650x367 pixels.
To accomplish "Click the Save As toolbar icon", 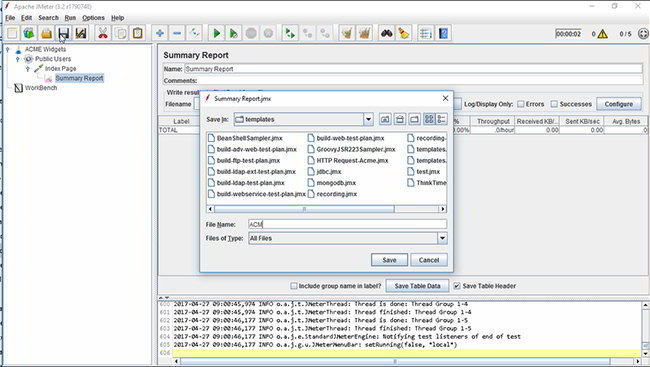I will [81, 33].
